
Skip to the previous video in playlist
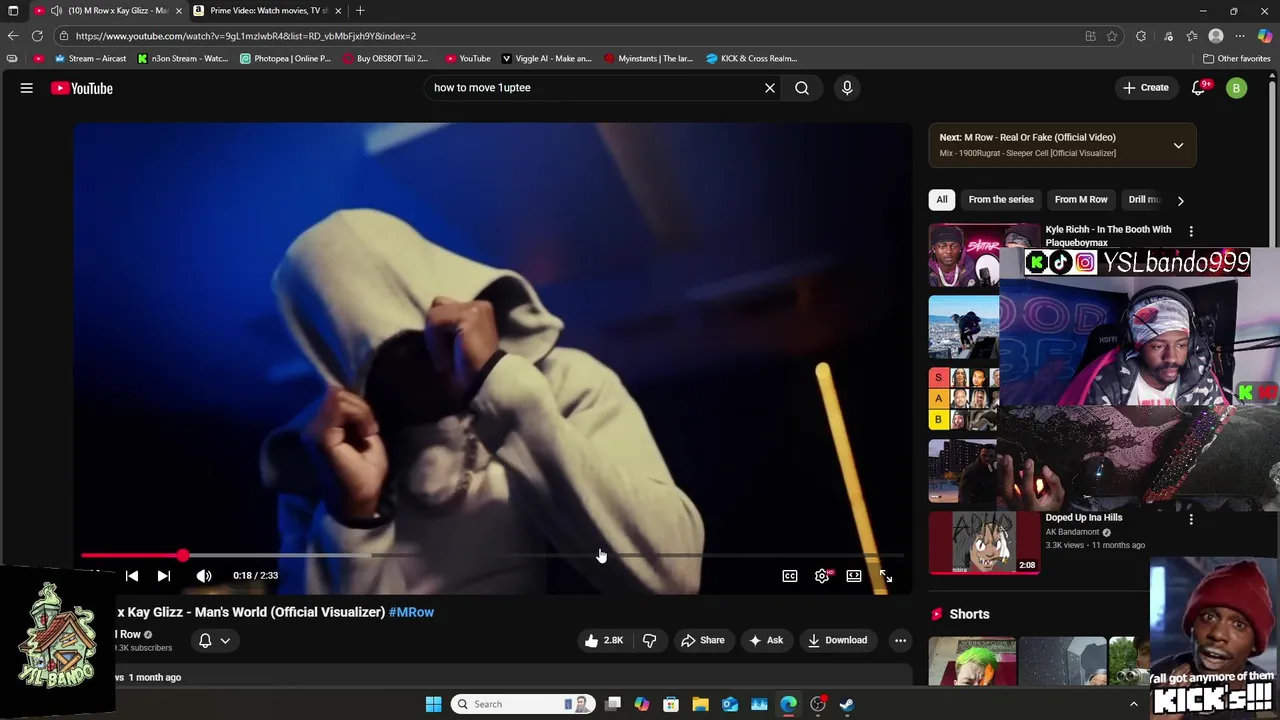coord(132,576)
